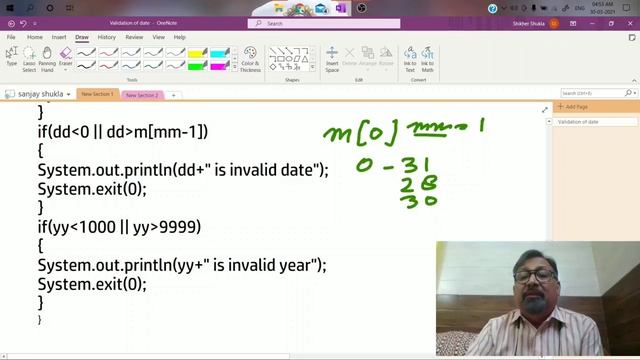The height and width of the screenshot is (360, 640).
Task: Select the cyan highlighter
Action: coord(220,53)
